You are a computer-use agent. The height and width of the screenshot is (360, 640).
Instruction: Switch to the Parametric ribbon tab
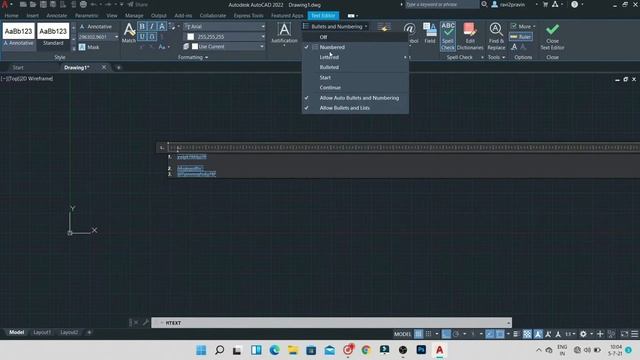click(x=87, y=16)
